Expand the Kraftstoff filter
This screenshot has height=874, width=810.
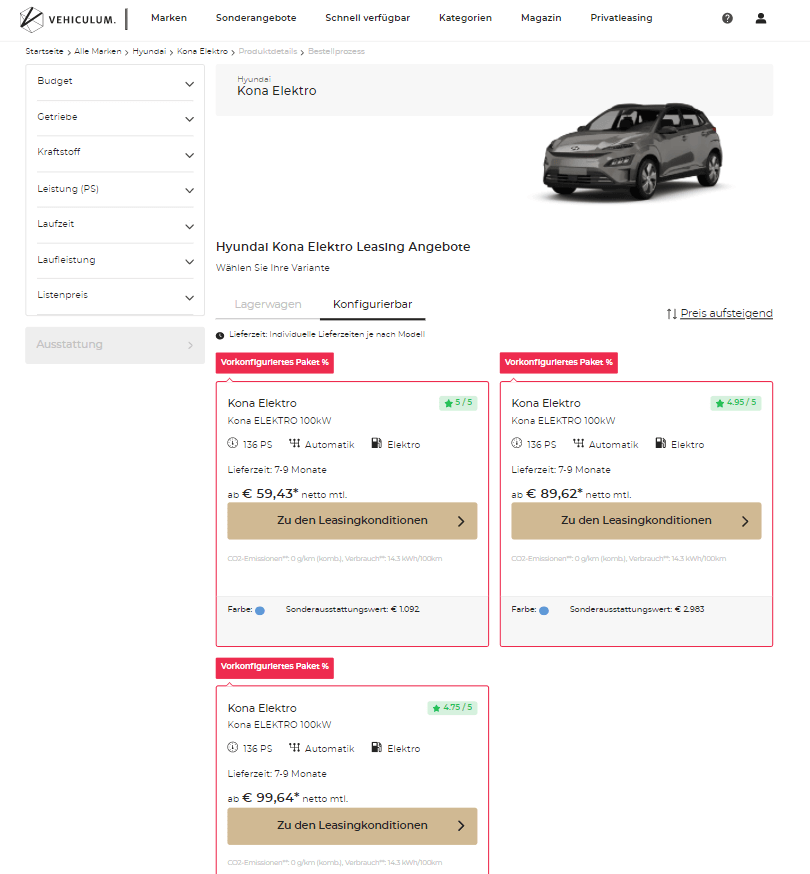[115, 154]
